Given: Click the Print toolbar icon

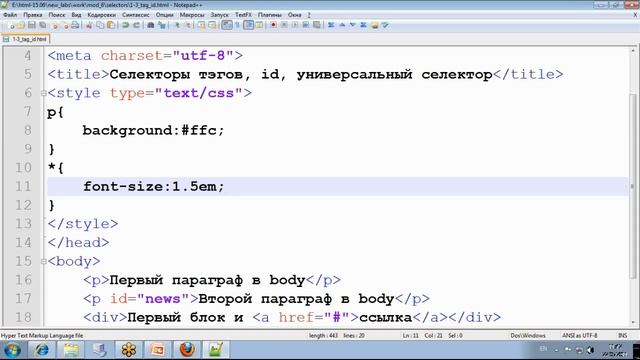Looking at the screenshot, I should click(75, 25).
